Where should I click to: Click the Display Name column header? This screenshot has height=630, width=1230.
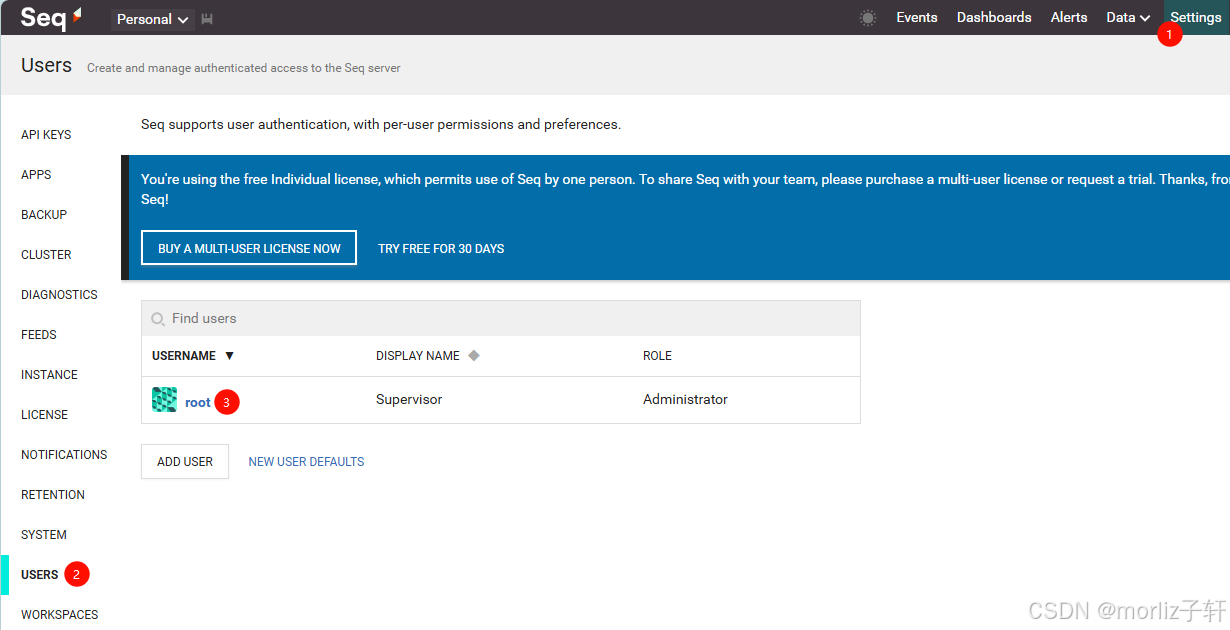(x=418, y=356)
